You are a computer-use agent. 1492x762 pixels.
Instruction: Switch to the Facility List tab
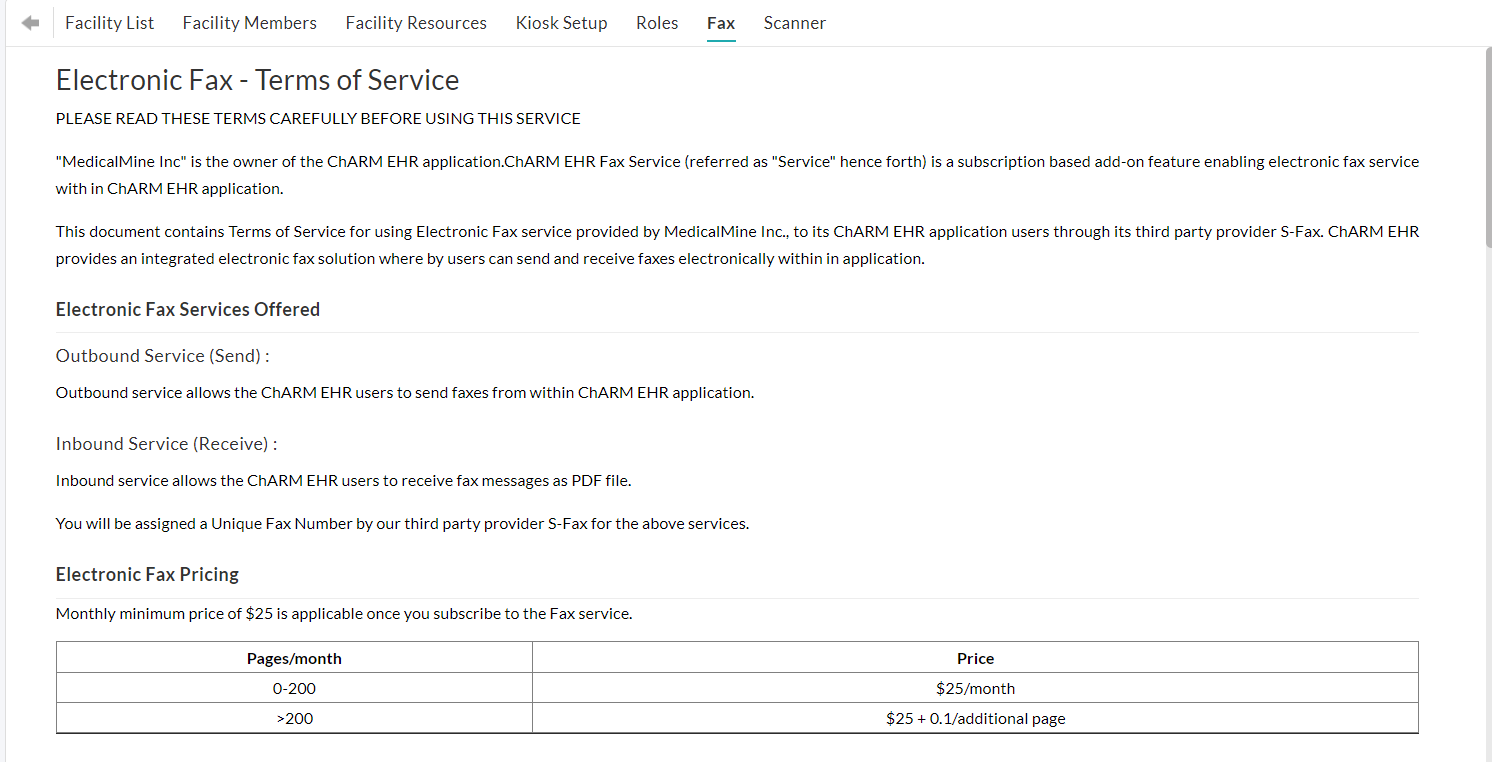[x=109, y=22]
